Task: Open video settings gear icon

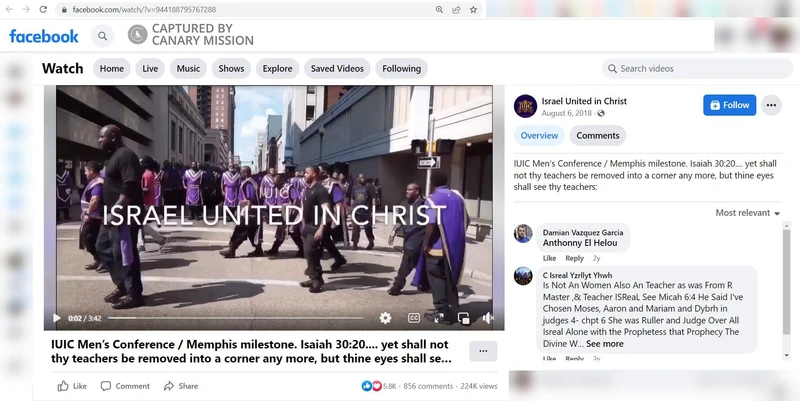Action: click(385, 318)
